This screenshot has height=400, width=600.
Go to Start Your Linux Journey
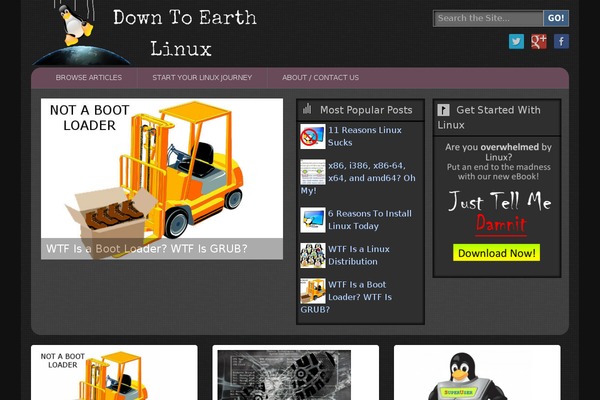click(x=202, y=78)
